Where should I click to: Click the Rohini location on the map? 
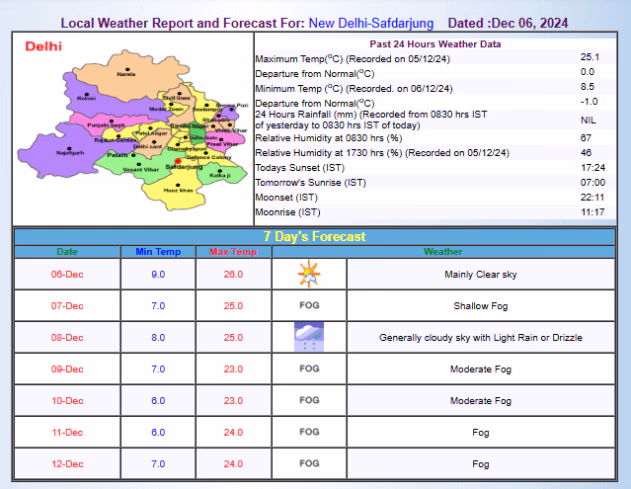coord(87,98)
